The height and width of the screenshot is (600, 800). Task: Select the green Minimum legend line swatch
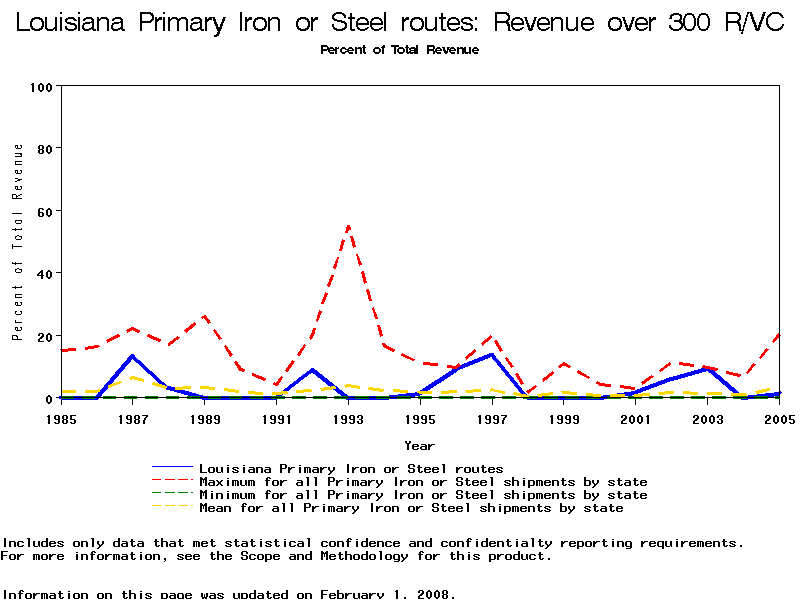tap(172, 495)
